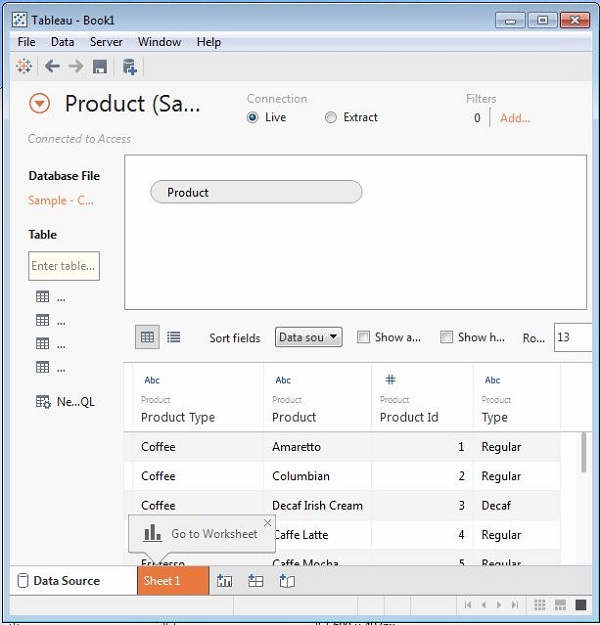Click the rows count input field
This screenshot has height=625, width=600.
click(x=572, y=338)
